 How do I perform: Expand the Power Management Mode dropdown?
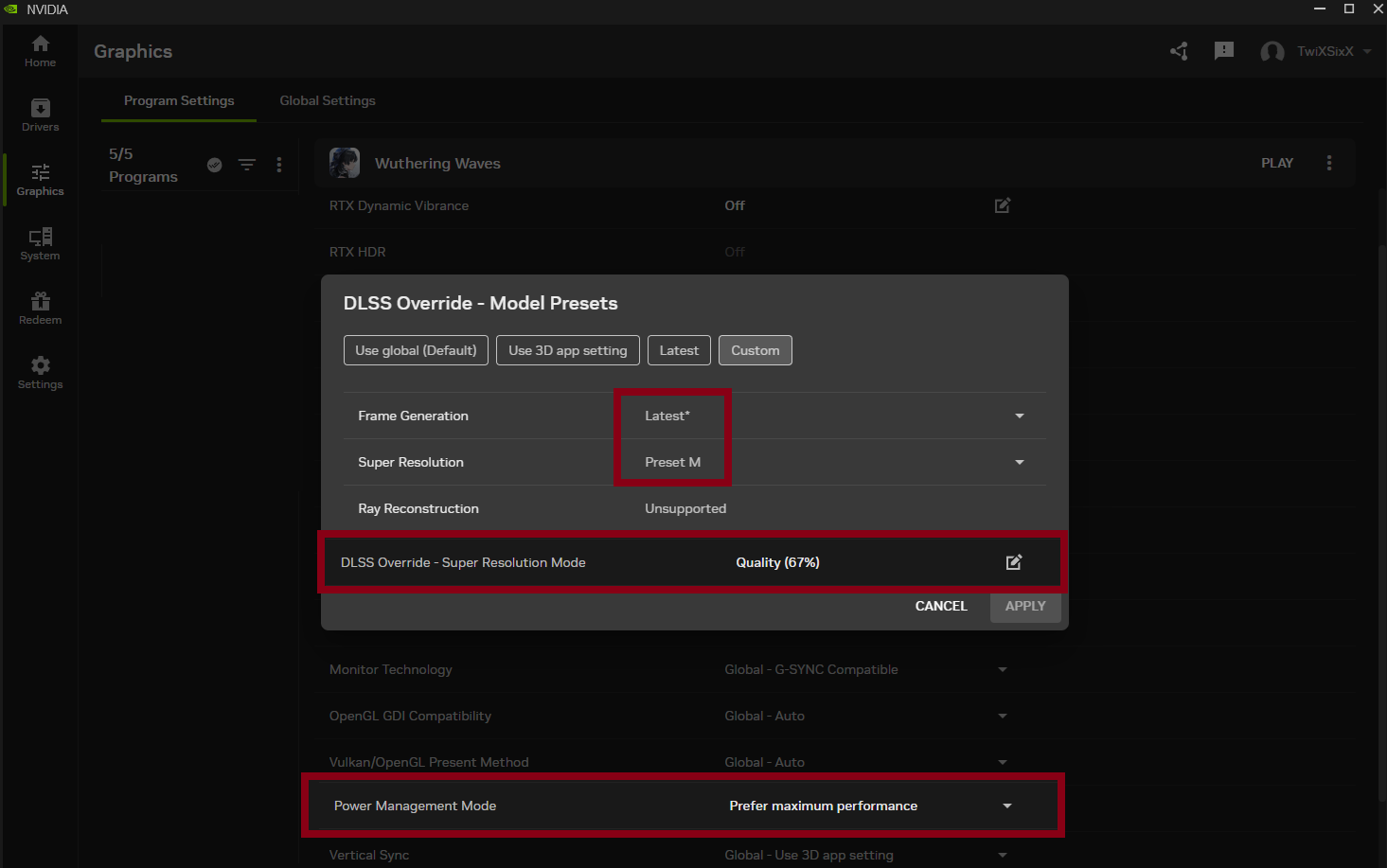pyautogui.click(x=1007, y=806)
